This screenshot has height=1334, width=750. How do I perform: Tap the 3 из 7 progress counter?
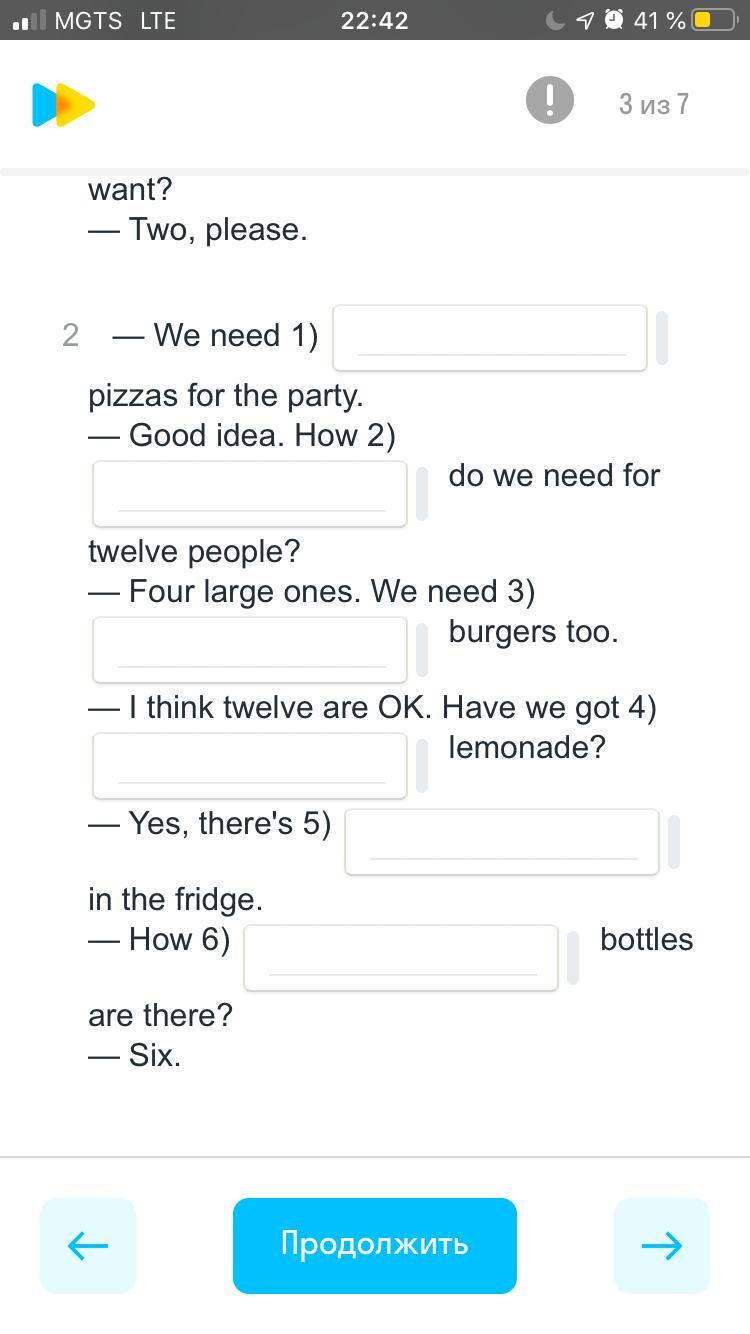[654, 104]
